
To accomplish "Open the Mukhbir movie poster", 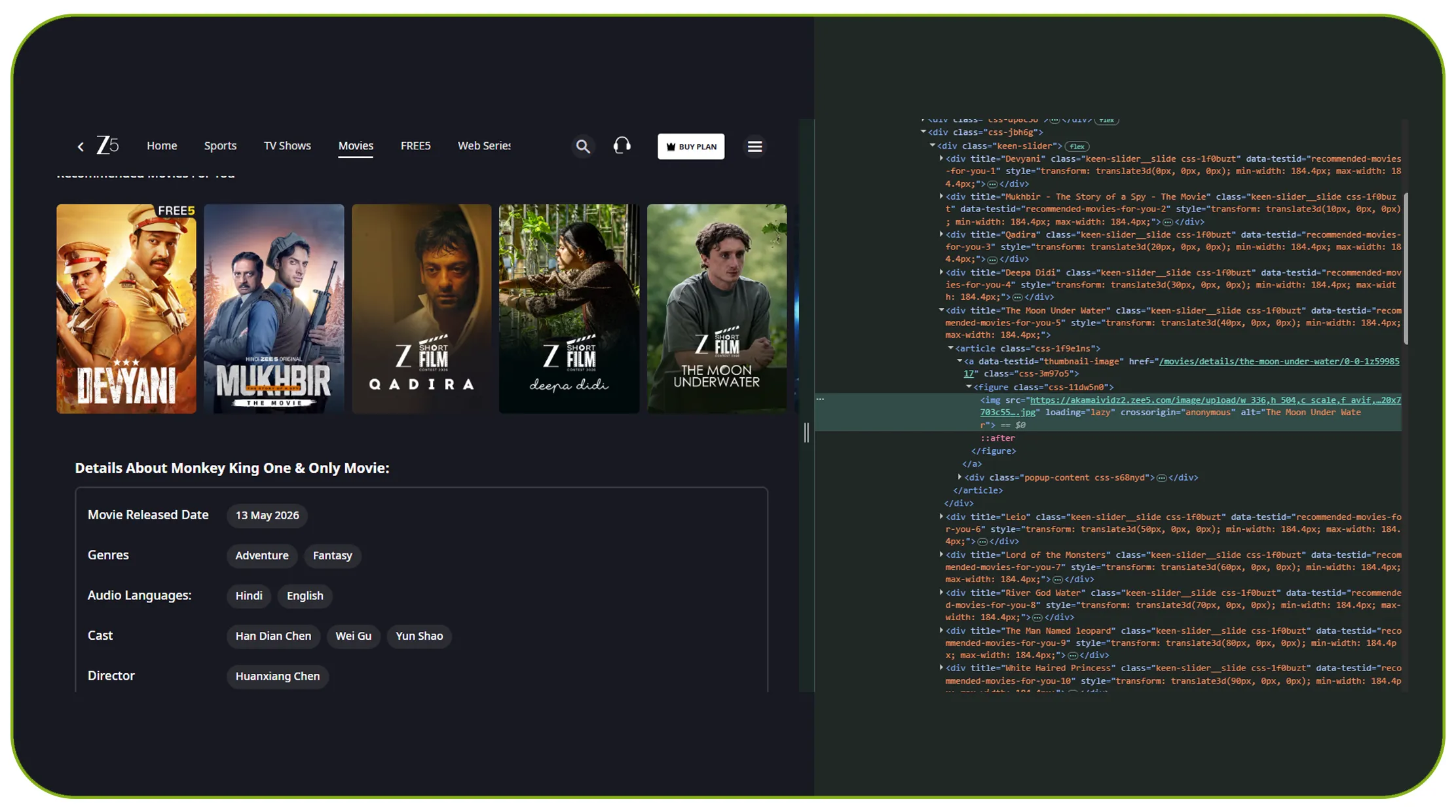I will tap(274, 308).
